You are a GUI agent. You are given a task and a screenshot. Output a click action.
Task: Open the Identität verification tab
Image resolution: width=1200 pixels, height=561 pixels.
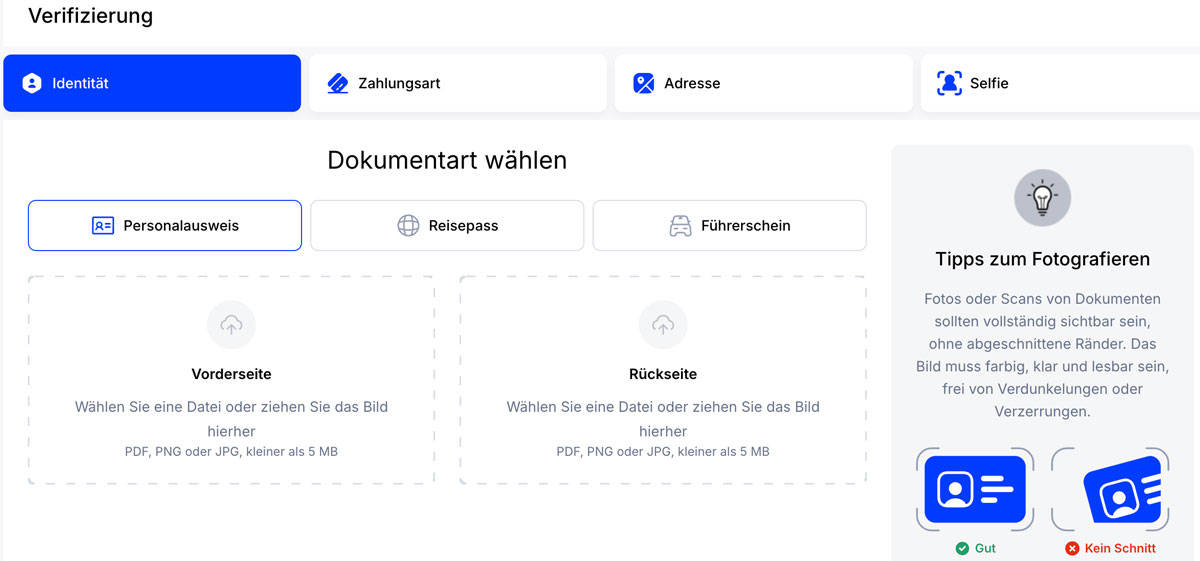[152, 83]
